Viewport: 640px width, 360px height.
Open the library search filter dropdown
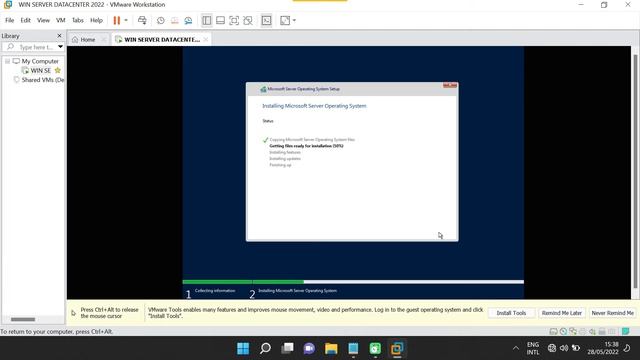(60, 47)
